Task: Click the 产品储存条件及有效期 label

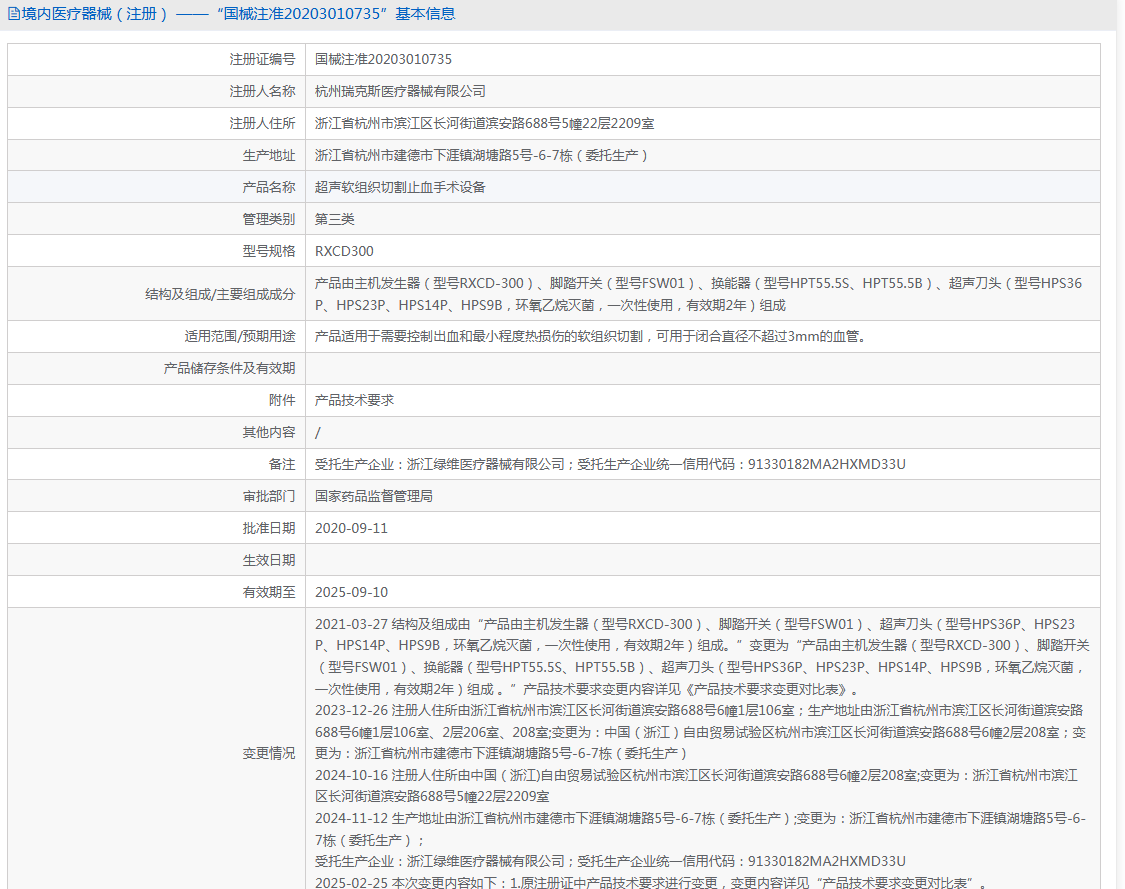Action: (x=229, y=368)
